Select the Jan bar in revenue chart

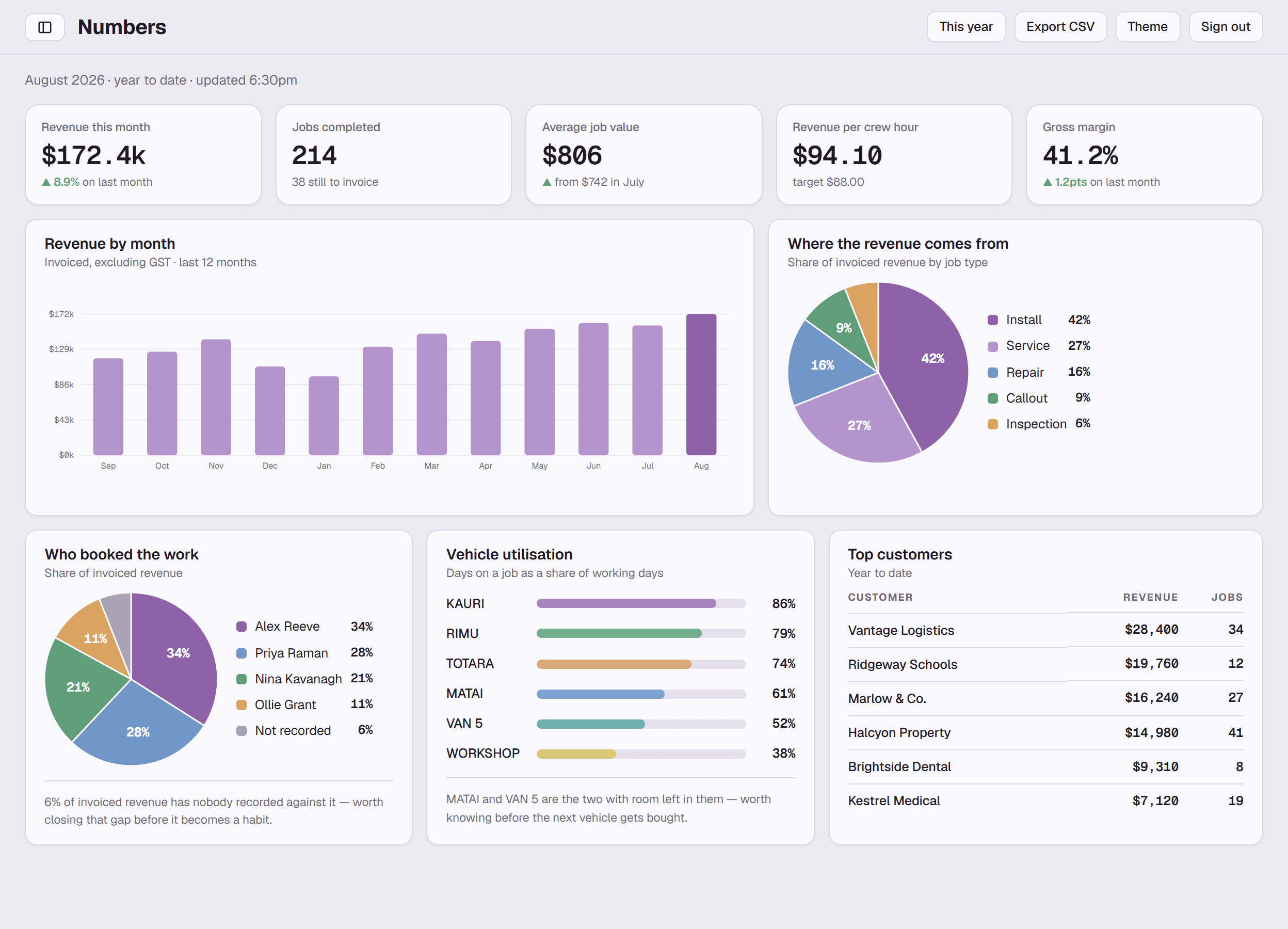324,415
